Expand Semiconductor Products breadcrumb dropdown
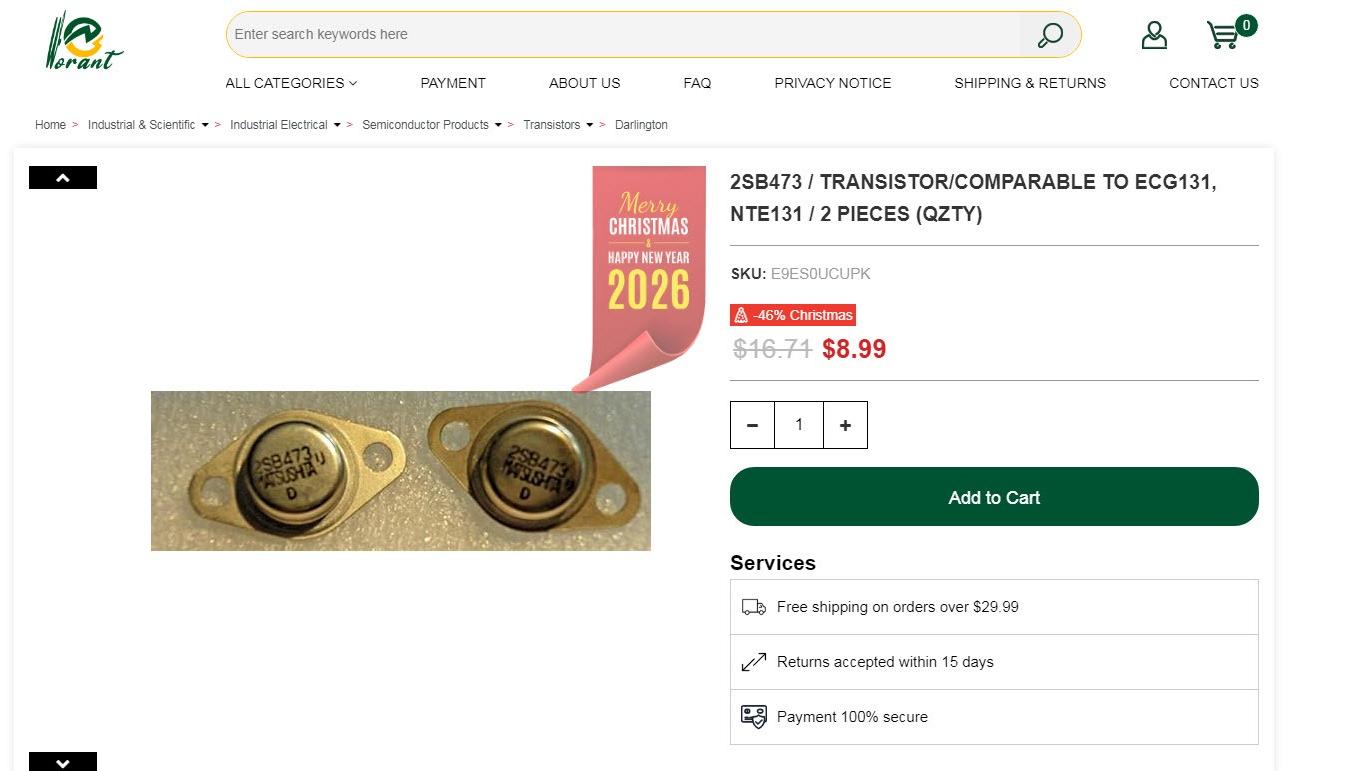 [x=498, y=125]
